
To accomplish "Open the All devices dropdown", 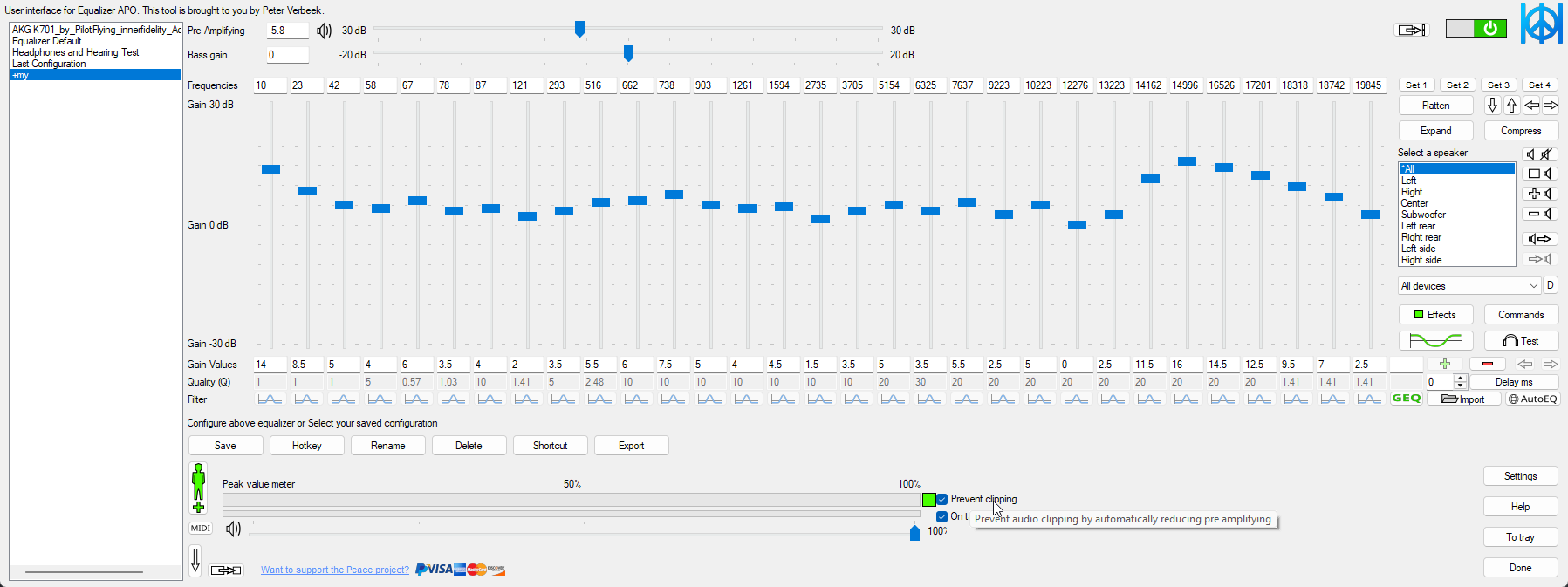I will click(x=1469, y=286).
